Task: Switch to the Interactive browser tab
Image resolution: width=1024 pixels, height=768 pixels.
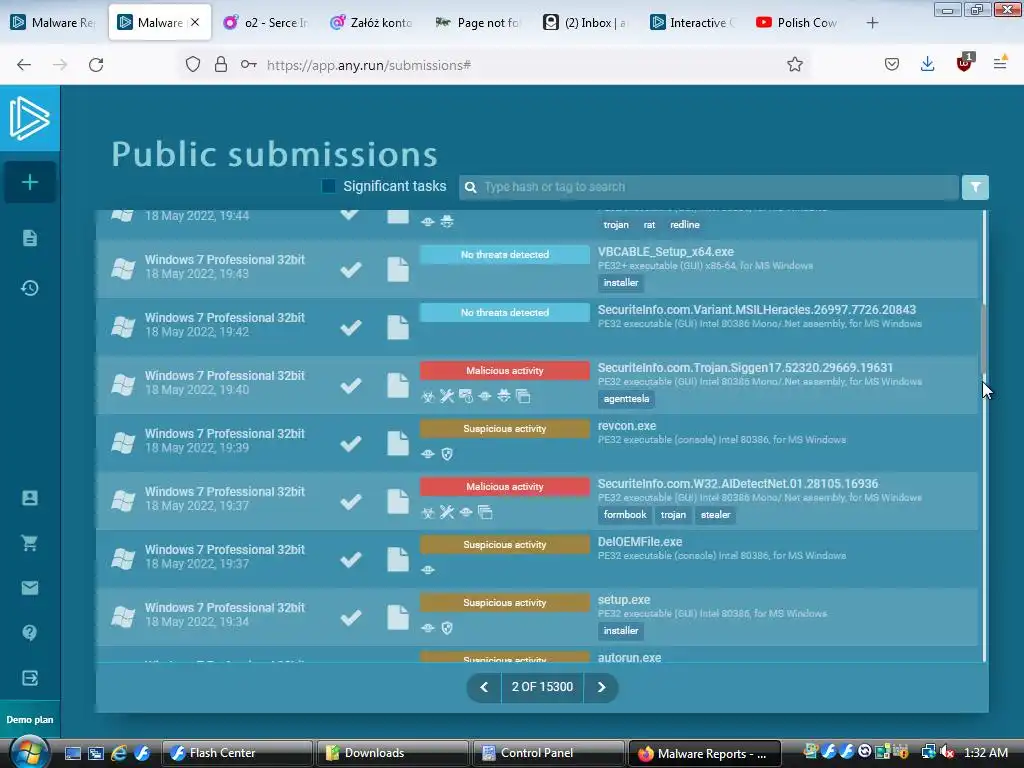Action: click(x=692, y=23)
